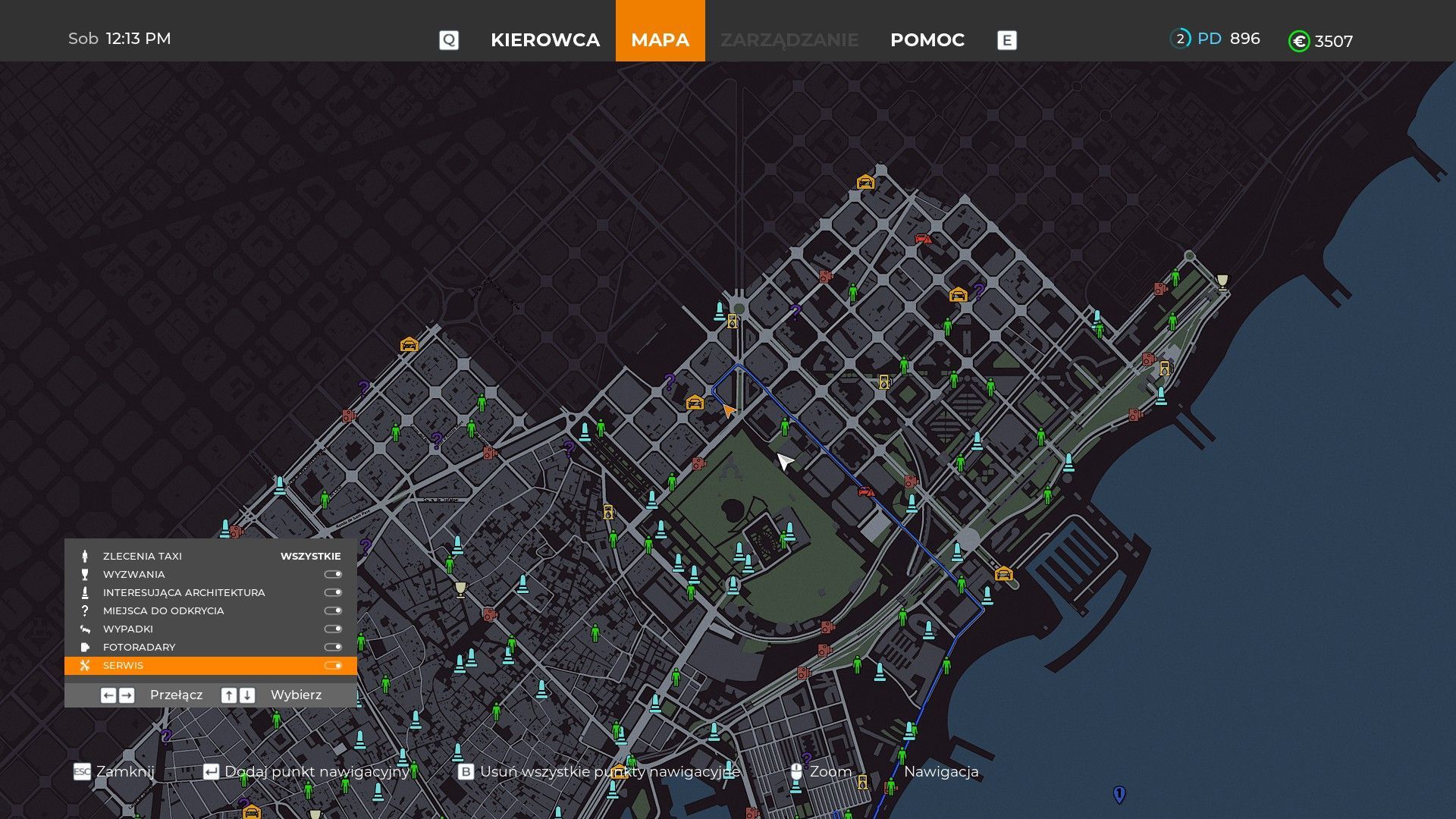Click the E key icon in header
The height and width of the screenshot is (819, 1456).
pyautogui.click(x=1006, y=40)
